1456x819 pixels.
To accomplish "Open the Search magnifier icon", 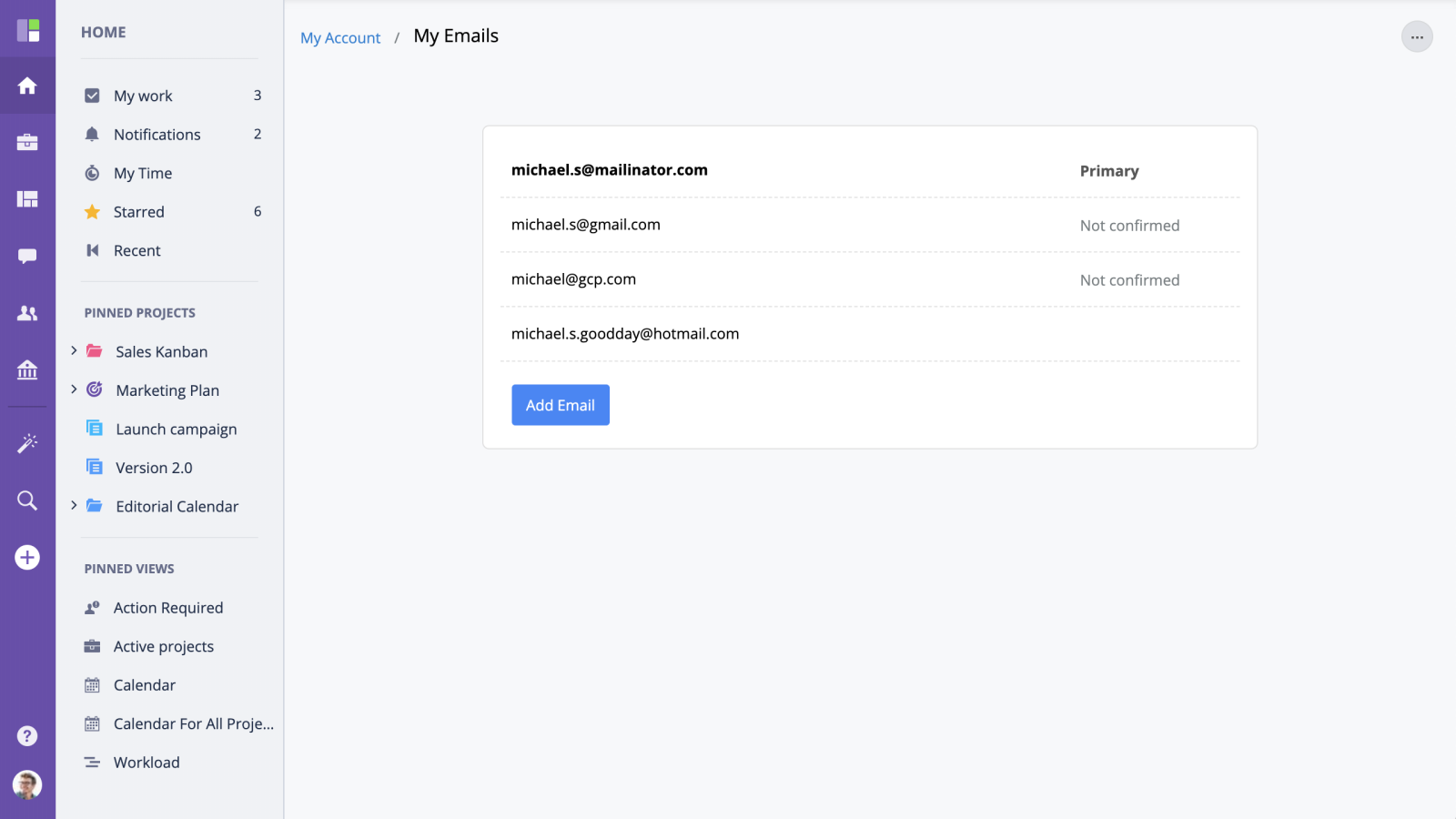I will pos(27,500).
